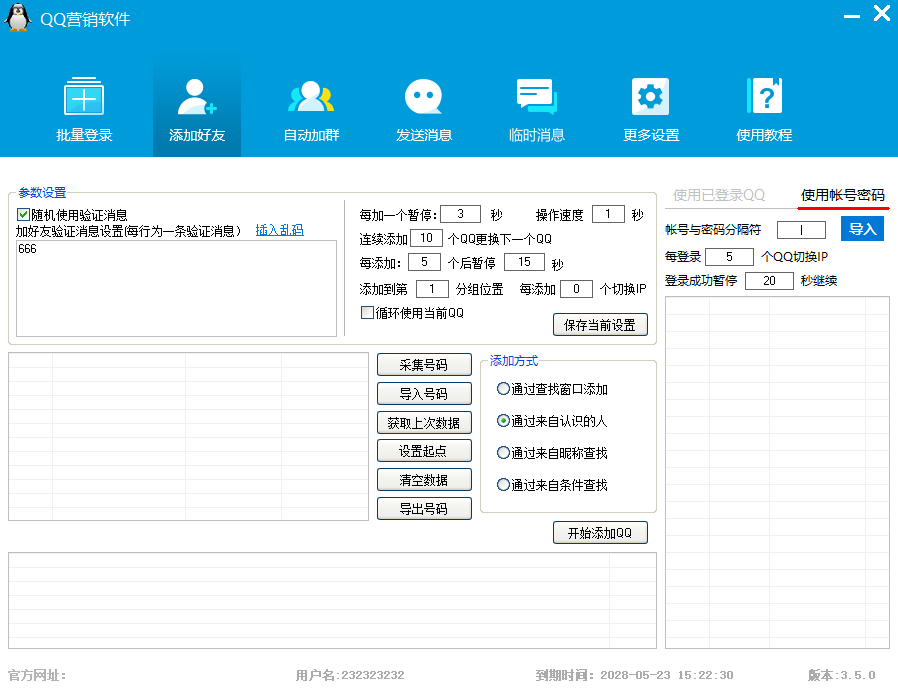Click the 添加到第 group position input field
The image size is (898, 691).
pyautogui.click(x=432, y=289)
